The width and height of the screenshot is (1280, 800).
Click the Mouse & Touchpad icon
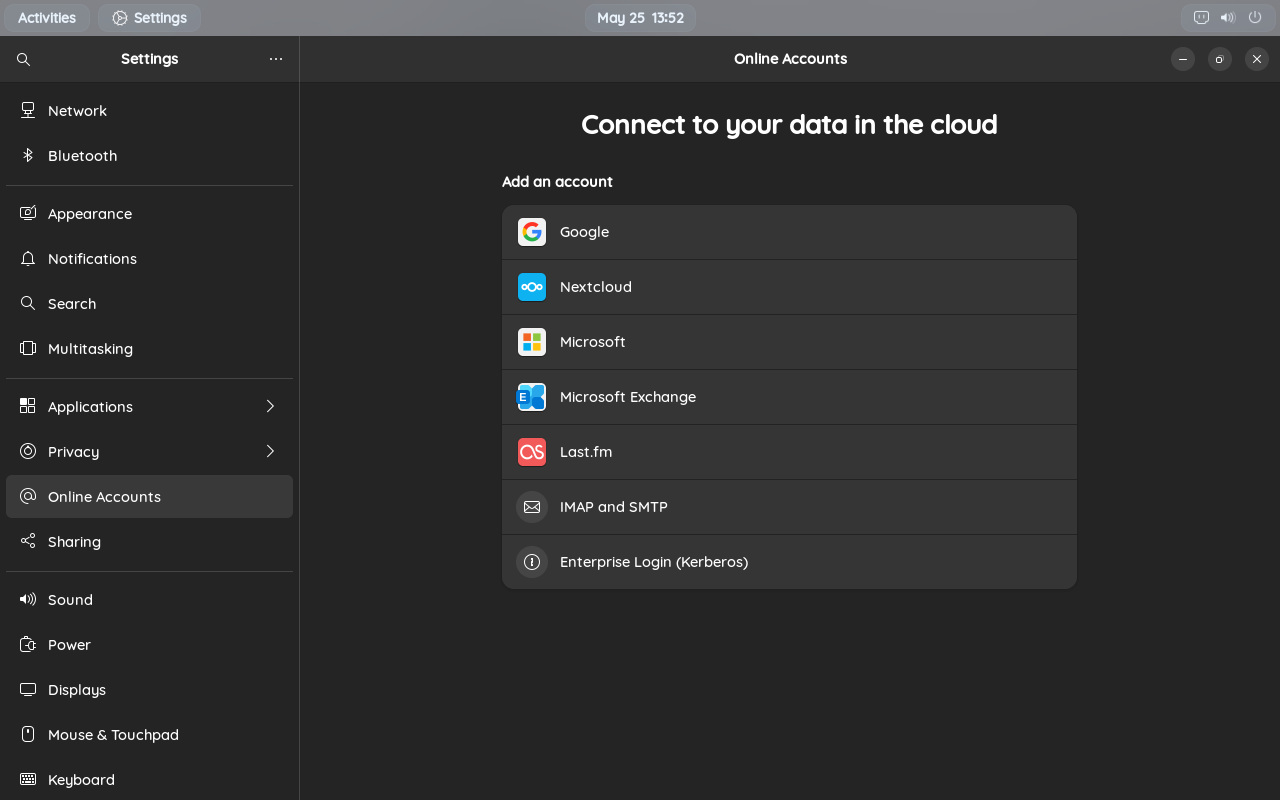click(28, 734)
